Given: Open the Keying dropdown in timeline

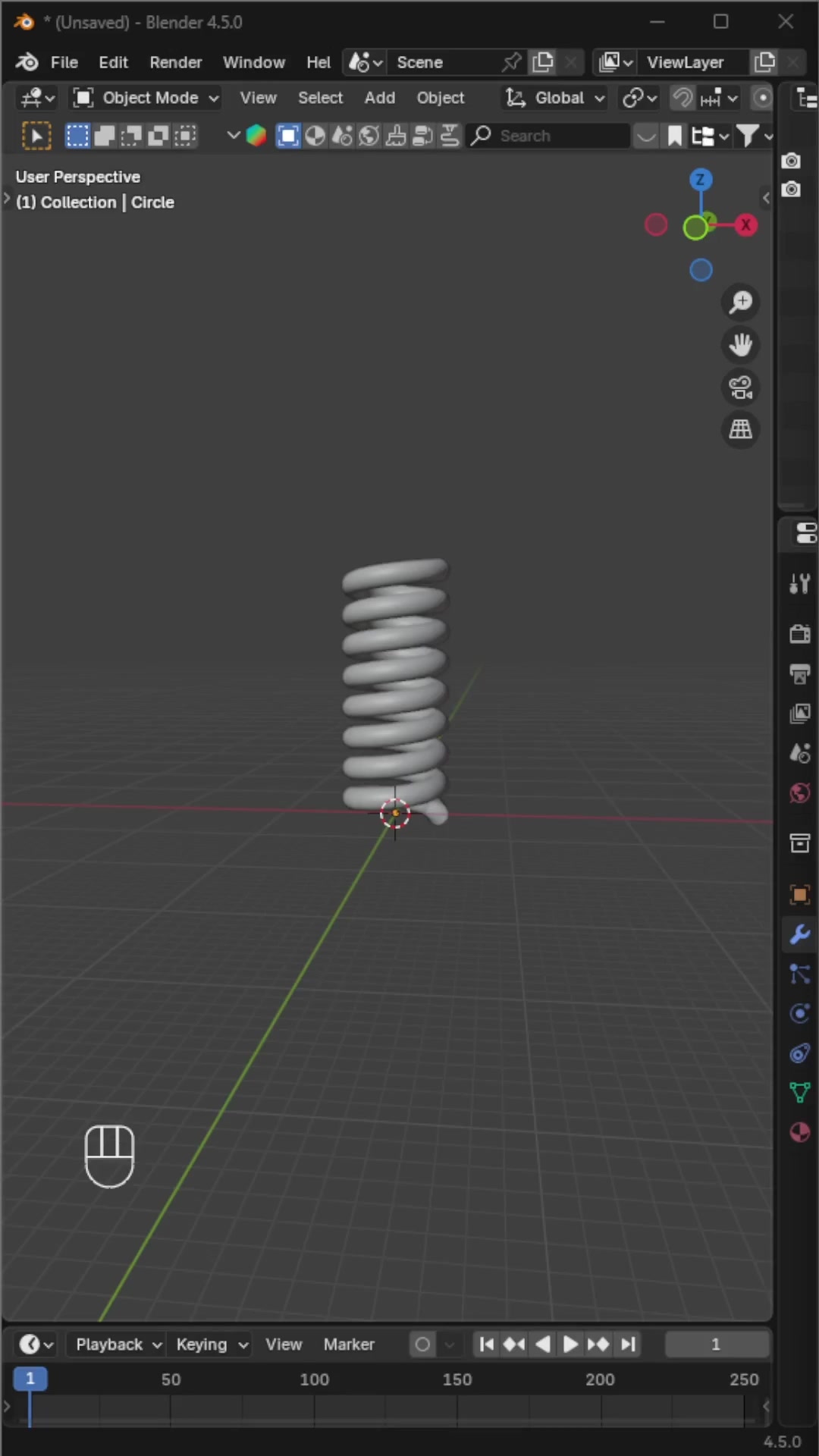Looking at the screenshot, I should (x=211, y=1345).
